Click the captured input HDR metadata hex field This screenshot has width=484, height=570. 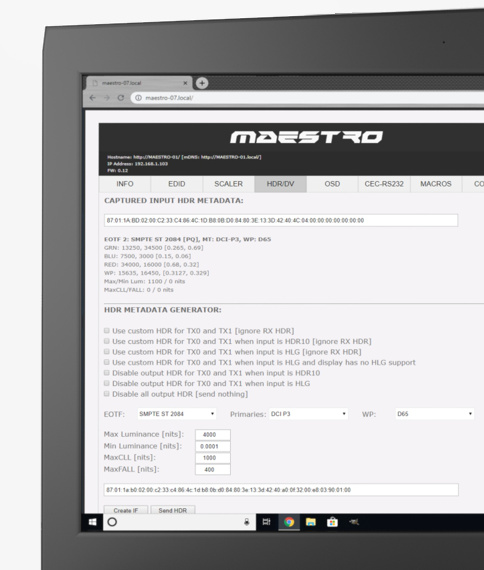(x=281, y=220)
